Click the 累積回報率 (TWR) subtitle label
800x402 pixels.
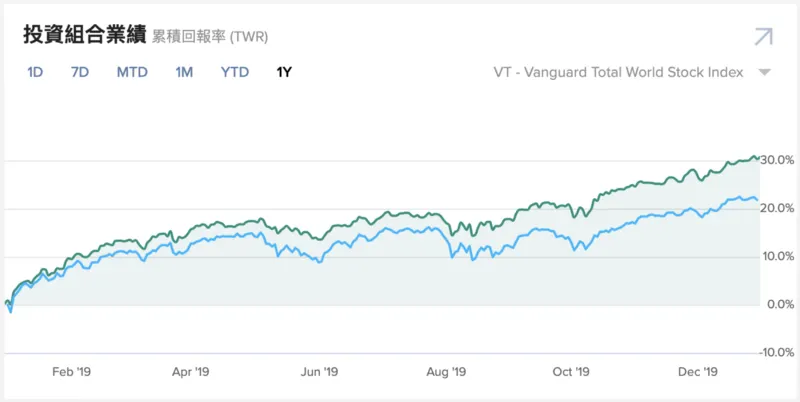[x=209, y=37]
